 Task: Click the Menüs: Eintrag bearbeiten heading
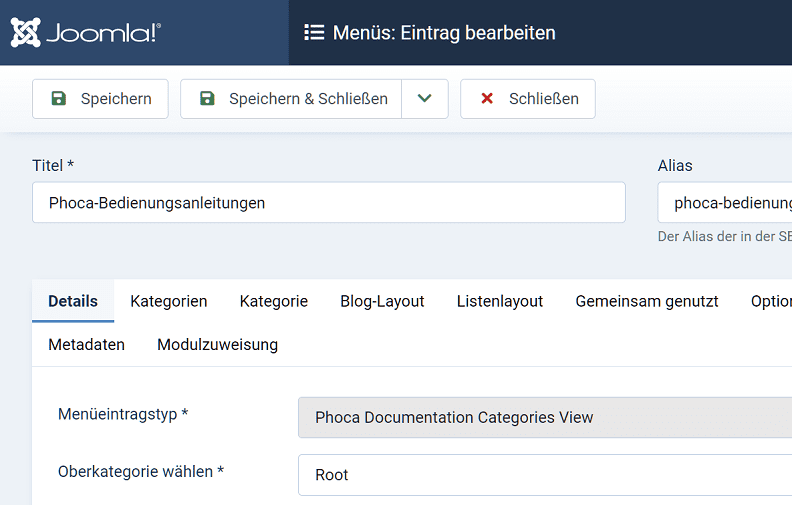[x=444, y=33]
